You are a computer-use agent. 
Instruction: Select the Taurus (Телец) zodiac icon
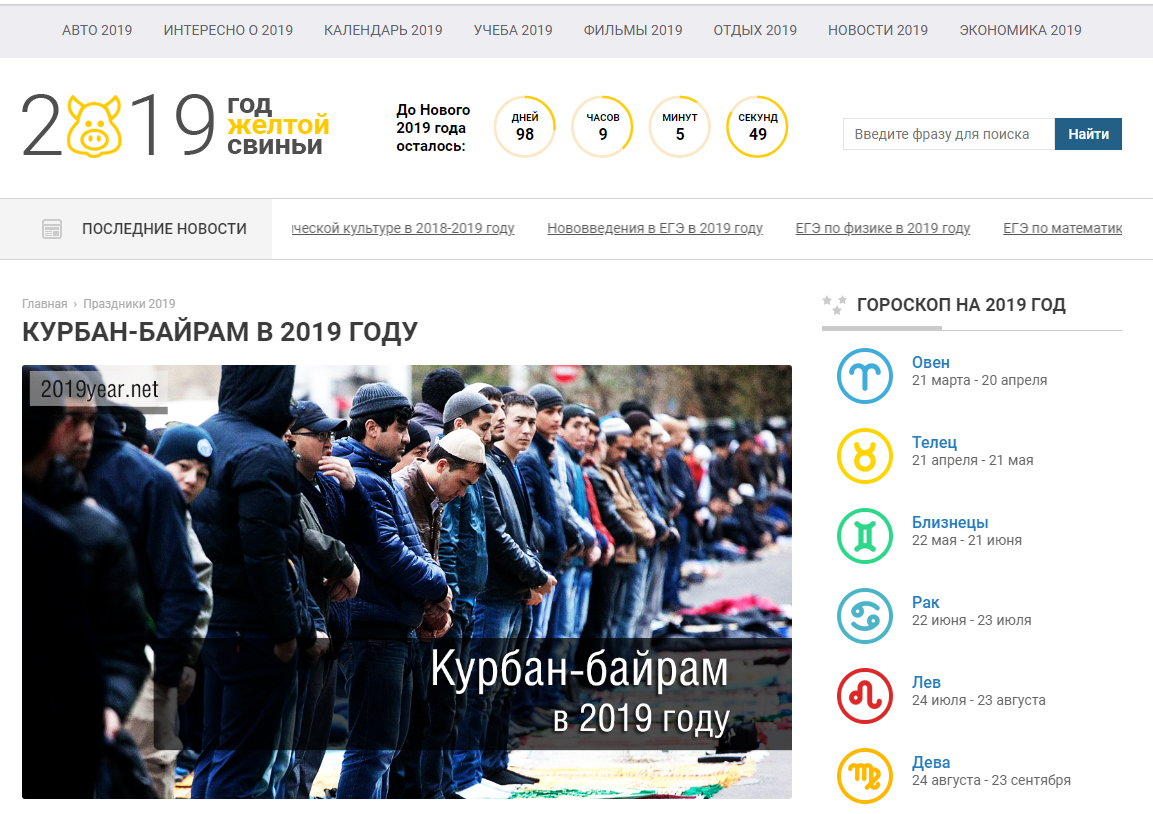click(864, 455)
